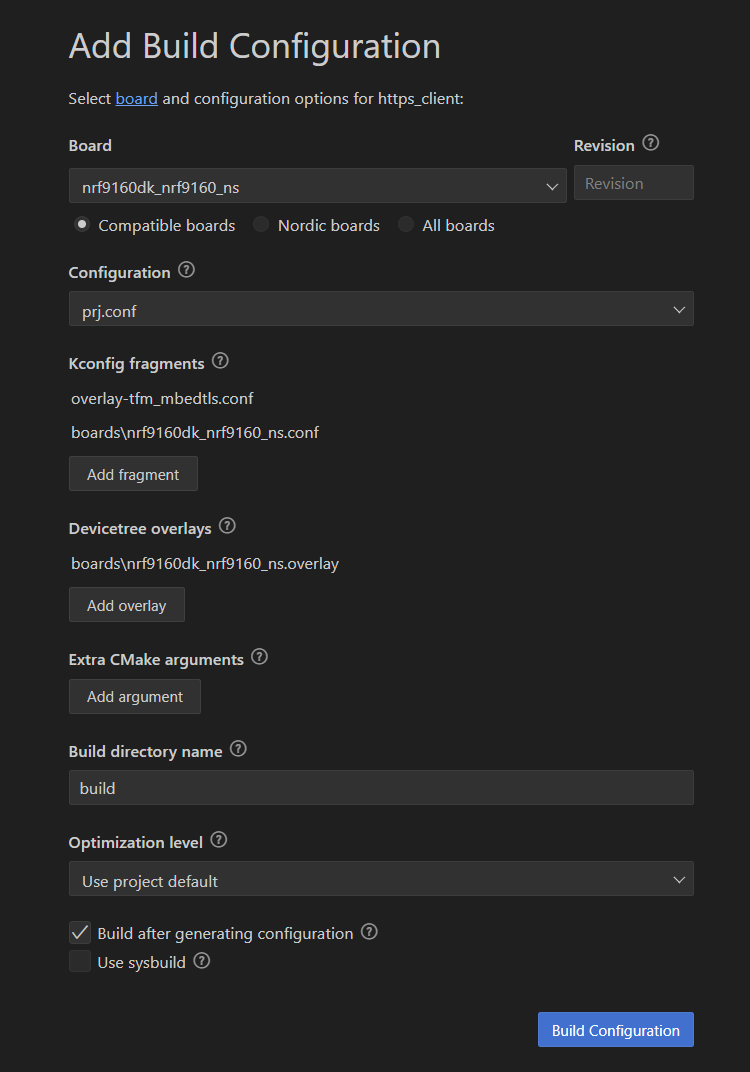Select the Compatible boards radio option
Screen dimensions: 750x1072
pyautogui.click(x=82, y=225)
